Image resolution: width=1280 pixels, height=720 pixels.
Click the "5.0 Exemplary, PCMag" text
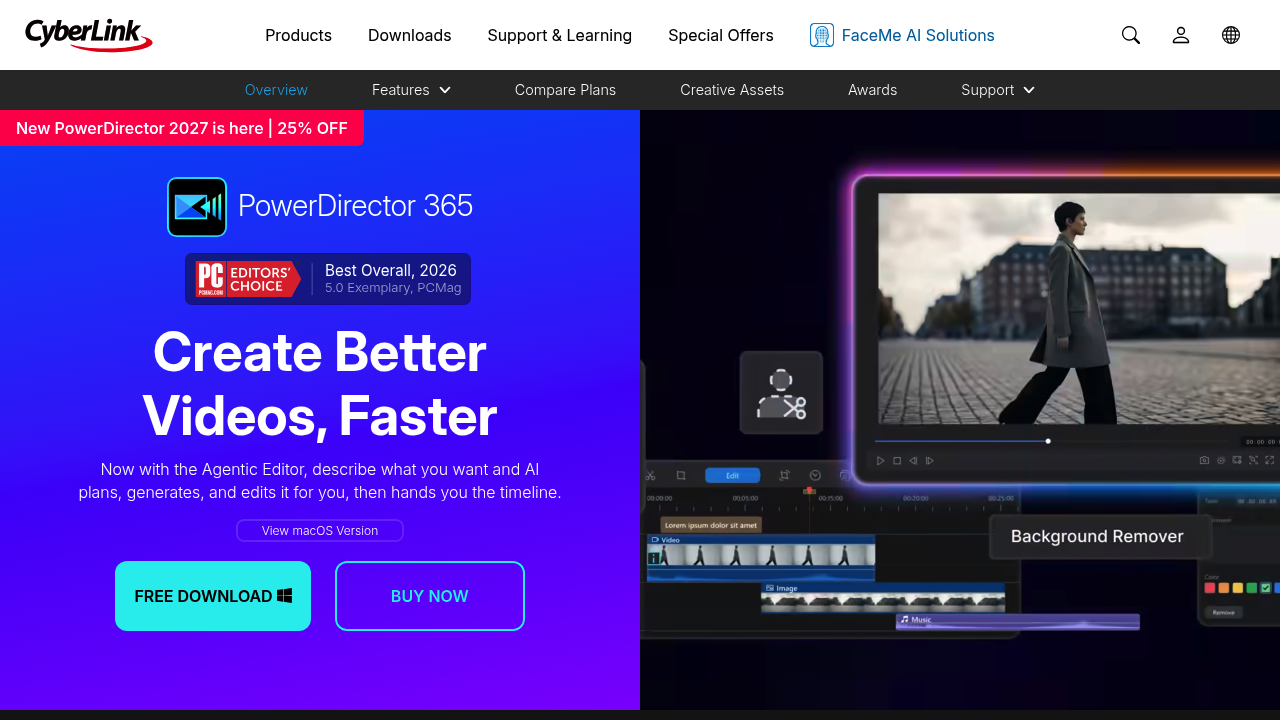coord(393,288)
